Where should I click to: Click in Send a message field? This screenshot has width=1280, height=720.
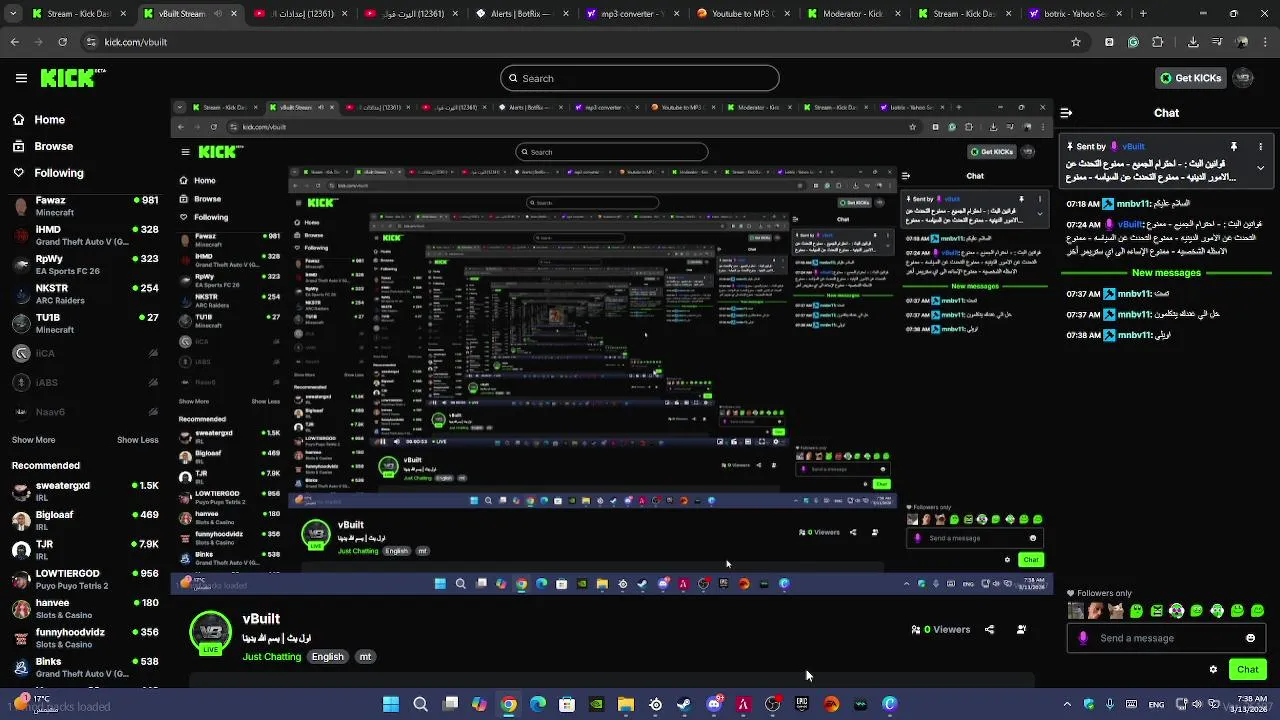click(1165, 638)
